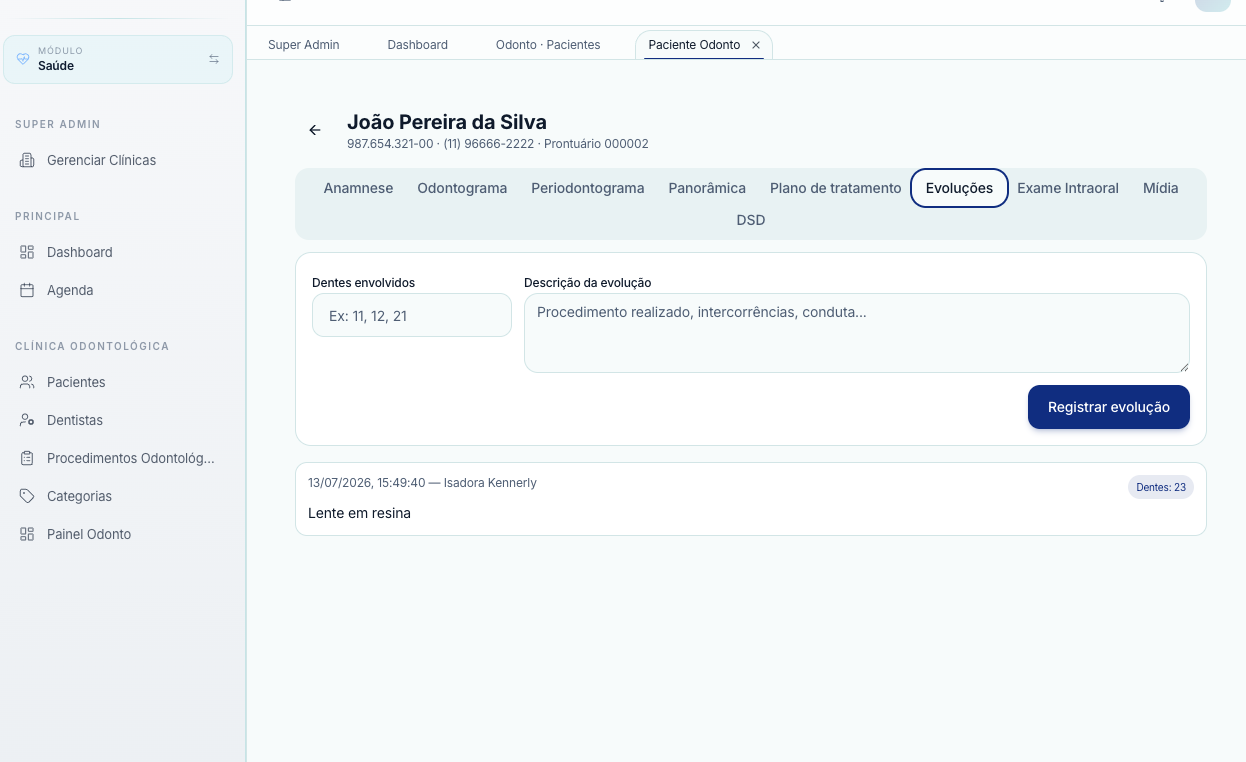Open the Saúde module switcher
1246x762 pixels.
(118, 59)
